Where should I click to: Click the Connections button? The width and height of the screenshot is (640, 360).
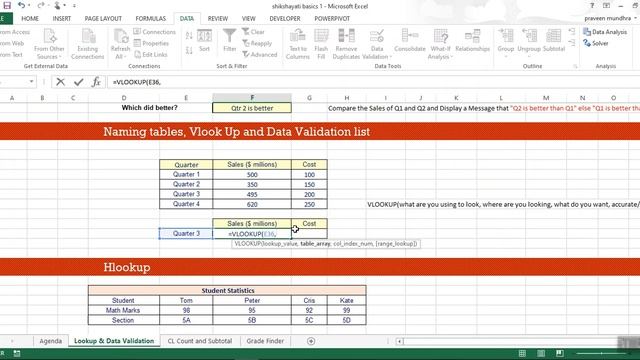154,32
